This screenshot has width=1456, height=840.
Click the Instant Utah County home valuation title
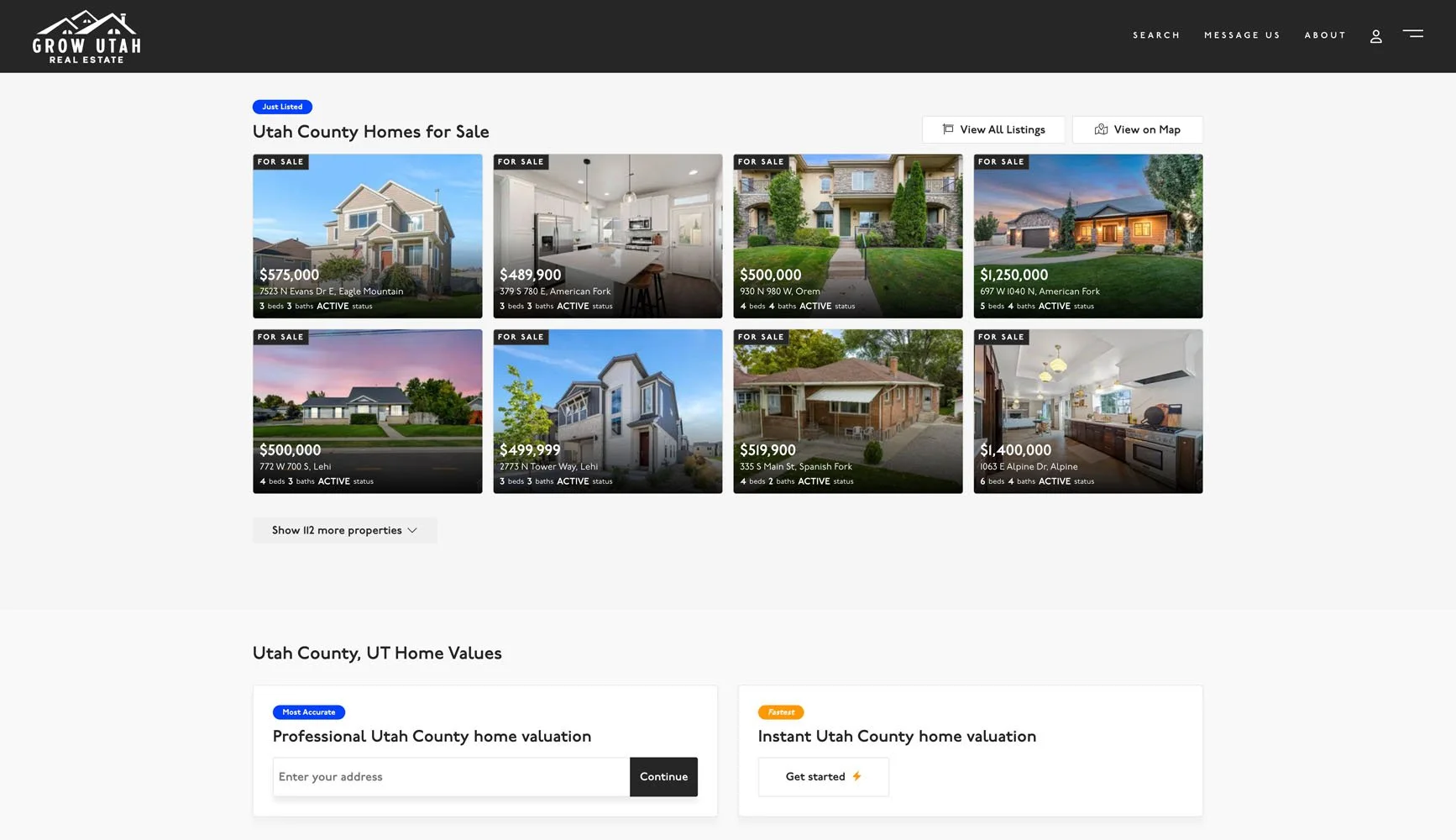pyautogui.click(x=897, y=737)
